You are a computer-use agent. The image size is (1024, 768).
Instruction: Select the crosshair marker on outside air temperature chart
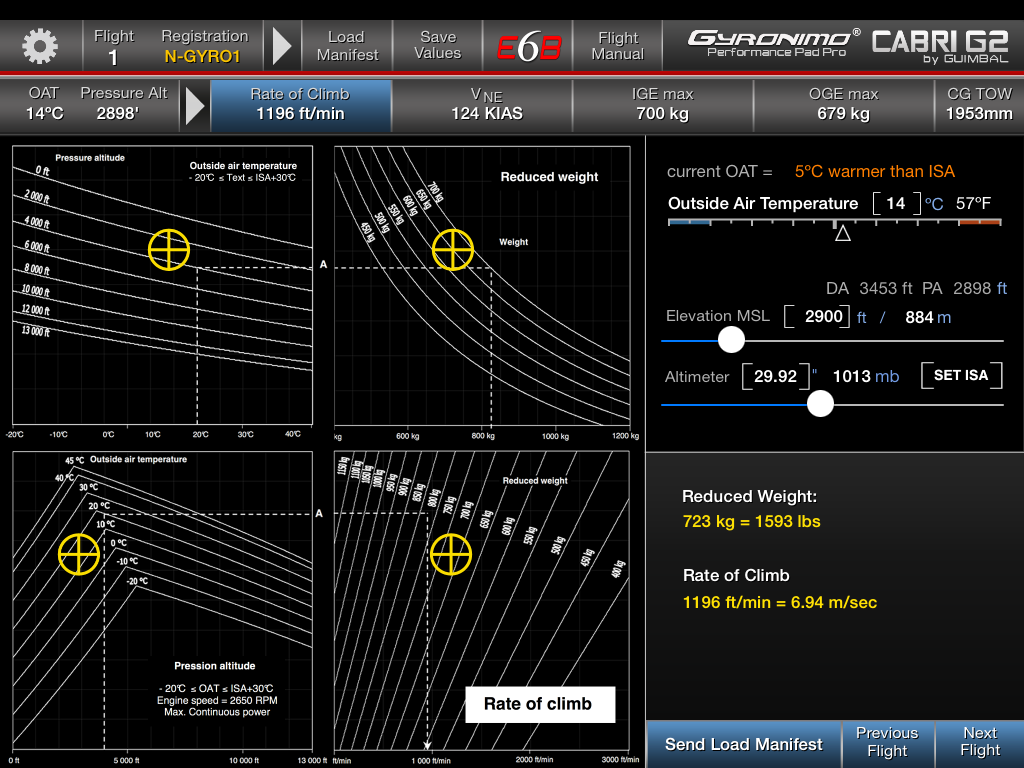pyautogui.click(x=78, y=554)
